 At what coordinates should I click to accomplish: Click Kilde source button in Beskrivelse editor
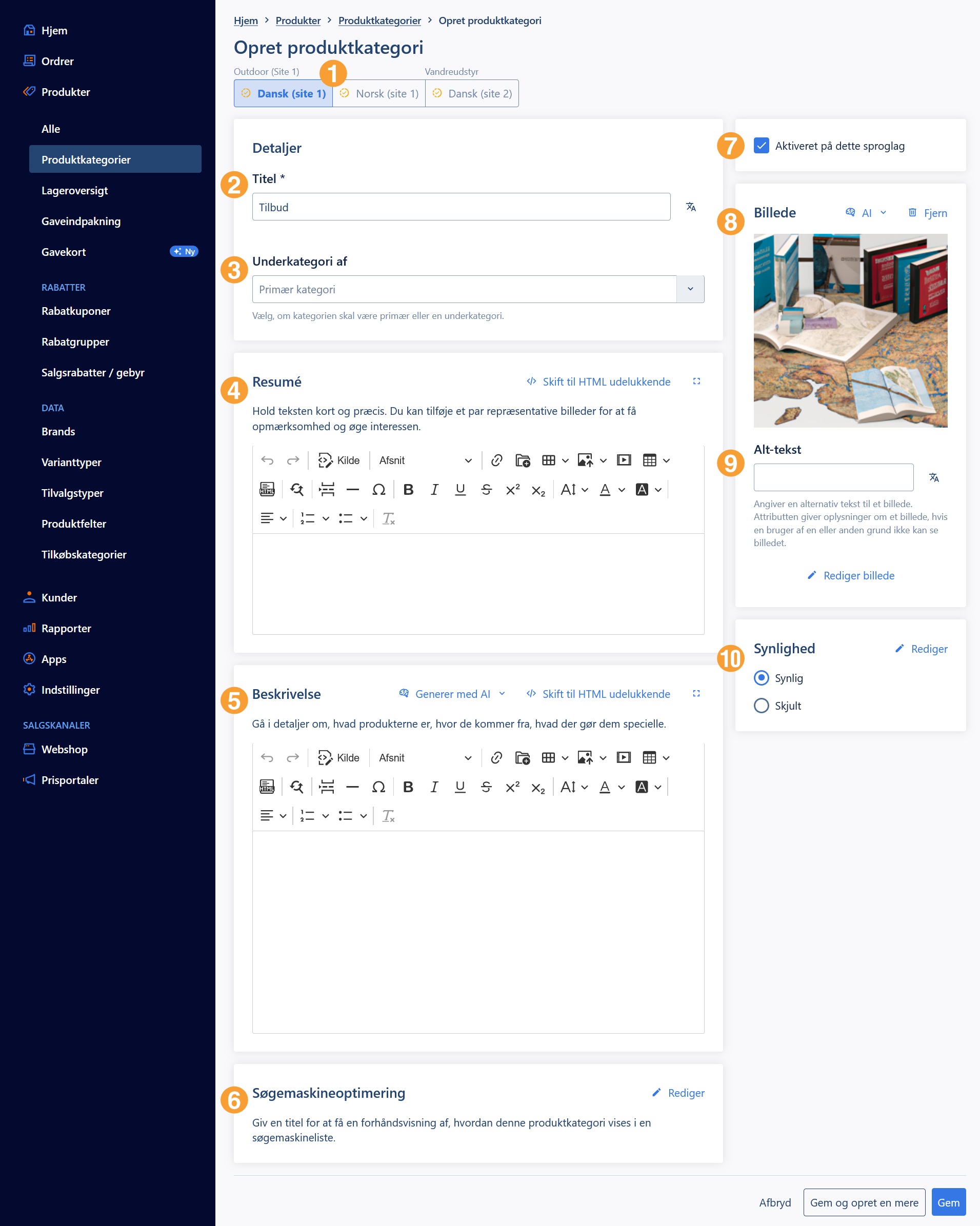tap(338, 757)
